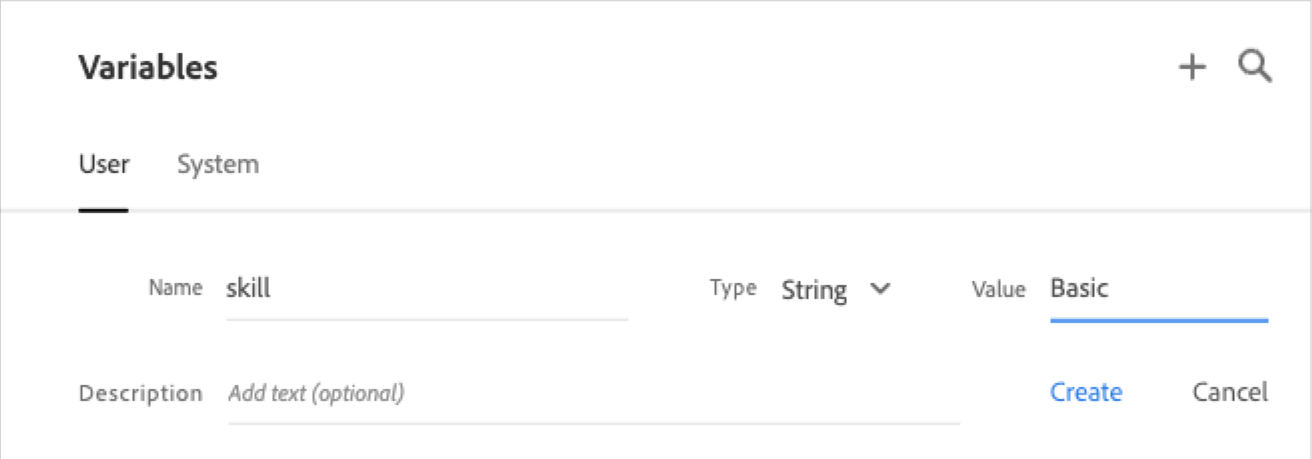Viewport: 1312px width, 459px height.
Task: Switch to the System tab
Action: point(218,164)
